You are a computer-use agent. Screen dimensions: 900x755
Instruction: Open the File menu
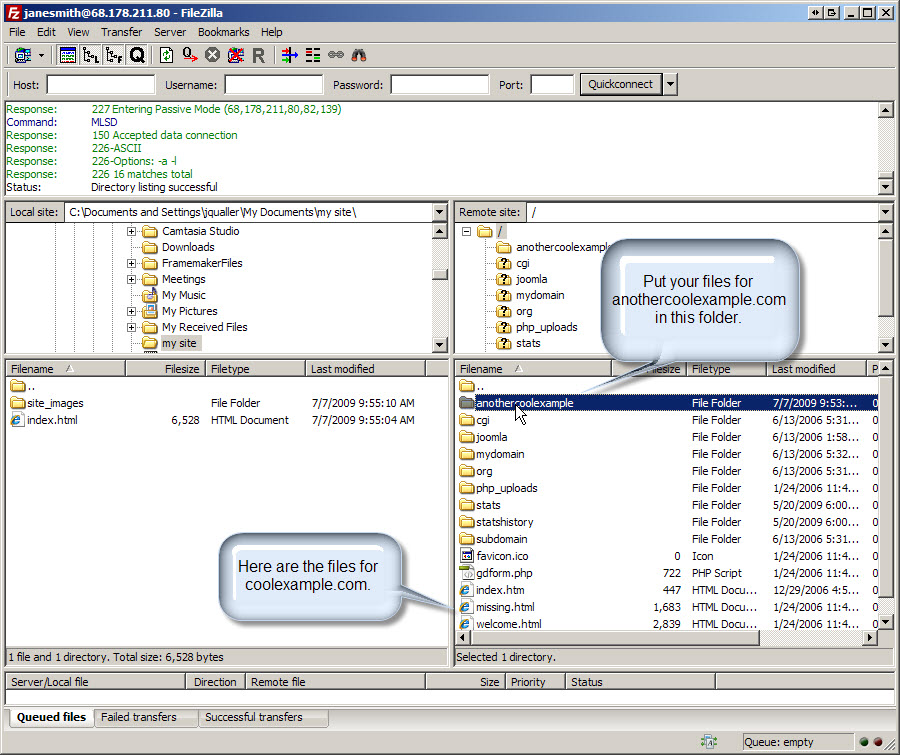(17, 32)
